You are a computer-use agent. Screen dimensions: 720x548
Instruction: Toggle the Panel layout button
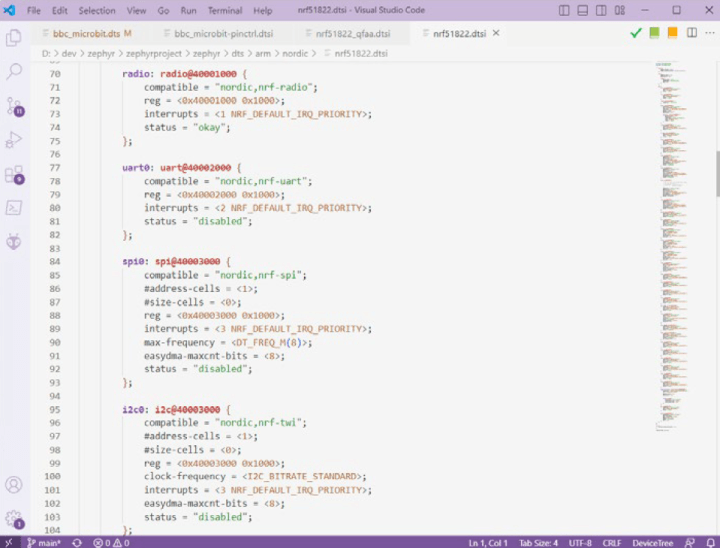coord(584,10)
